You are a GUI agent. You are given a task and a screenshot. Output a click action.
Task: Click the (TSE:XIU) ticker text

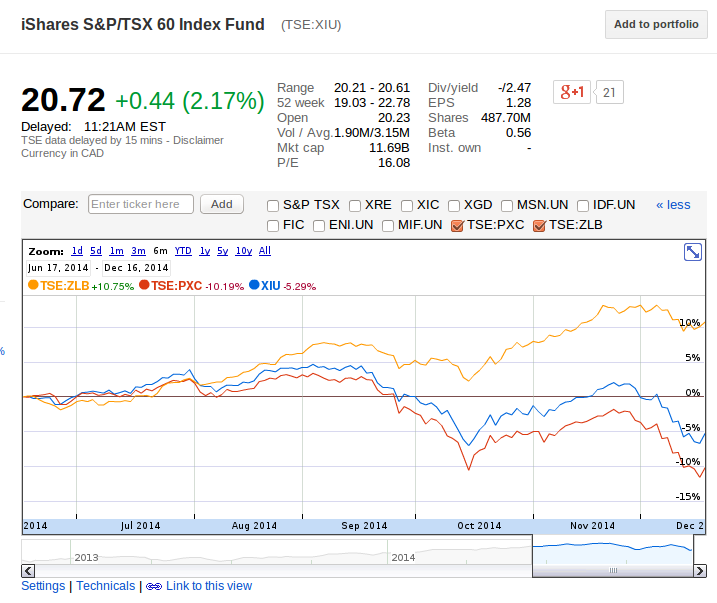pos(311,25)
